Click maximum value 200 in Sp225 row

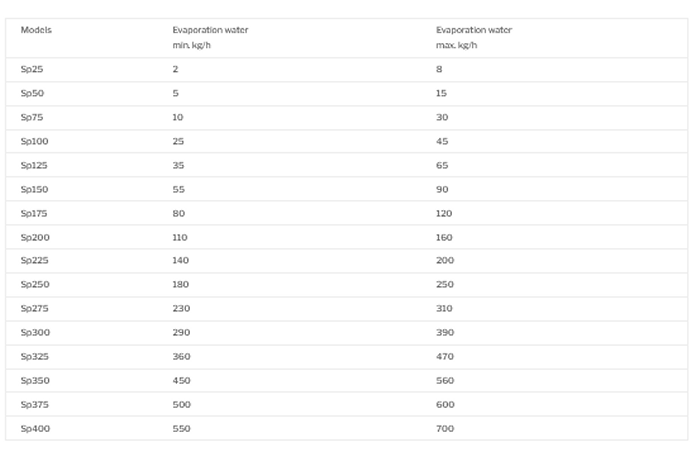point(444,260)
